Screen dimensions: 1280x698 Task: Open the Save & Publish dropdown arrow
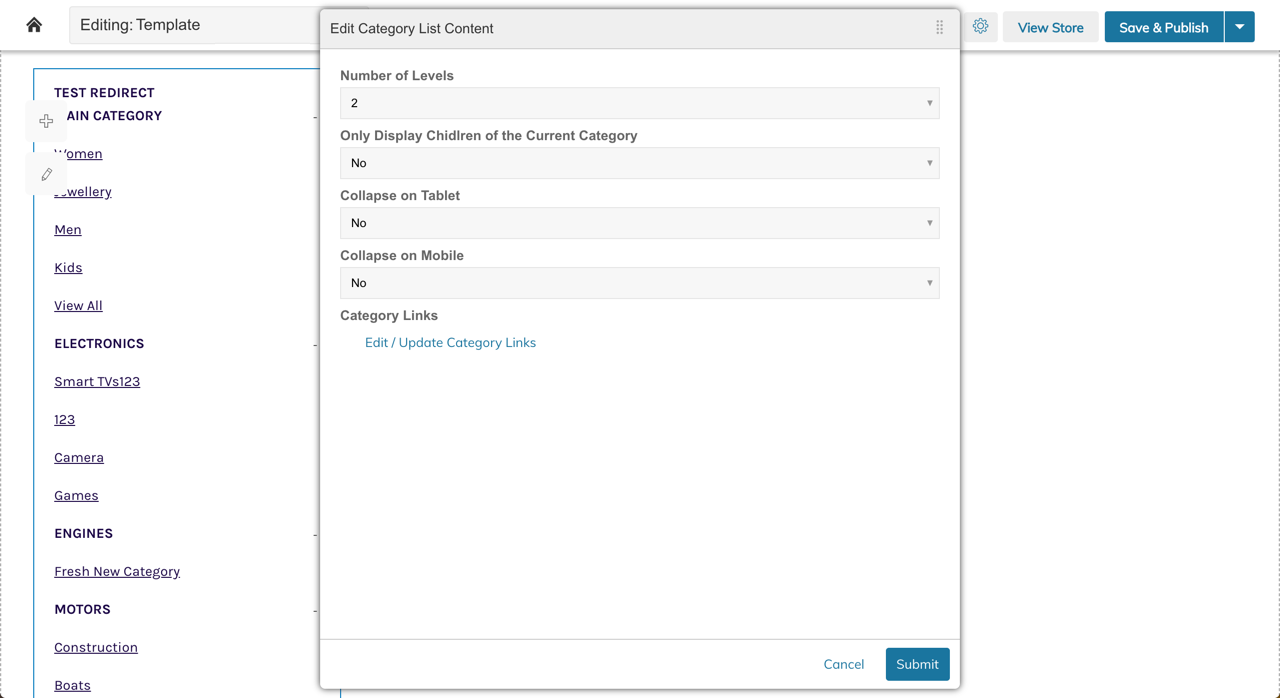(x=1240, y=27)
